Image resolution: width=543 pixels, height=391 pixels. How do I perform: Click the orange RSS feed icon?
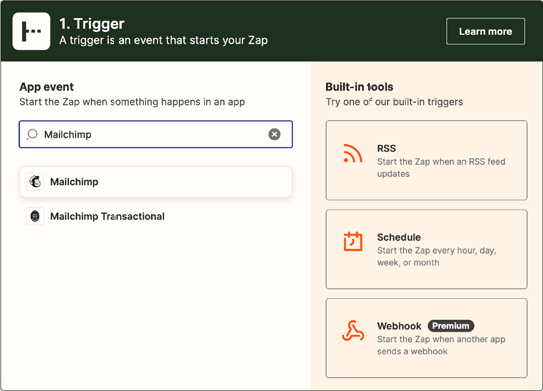point(353,153)
